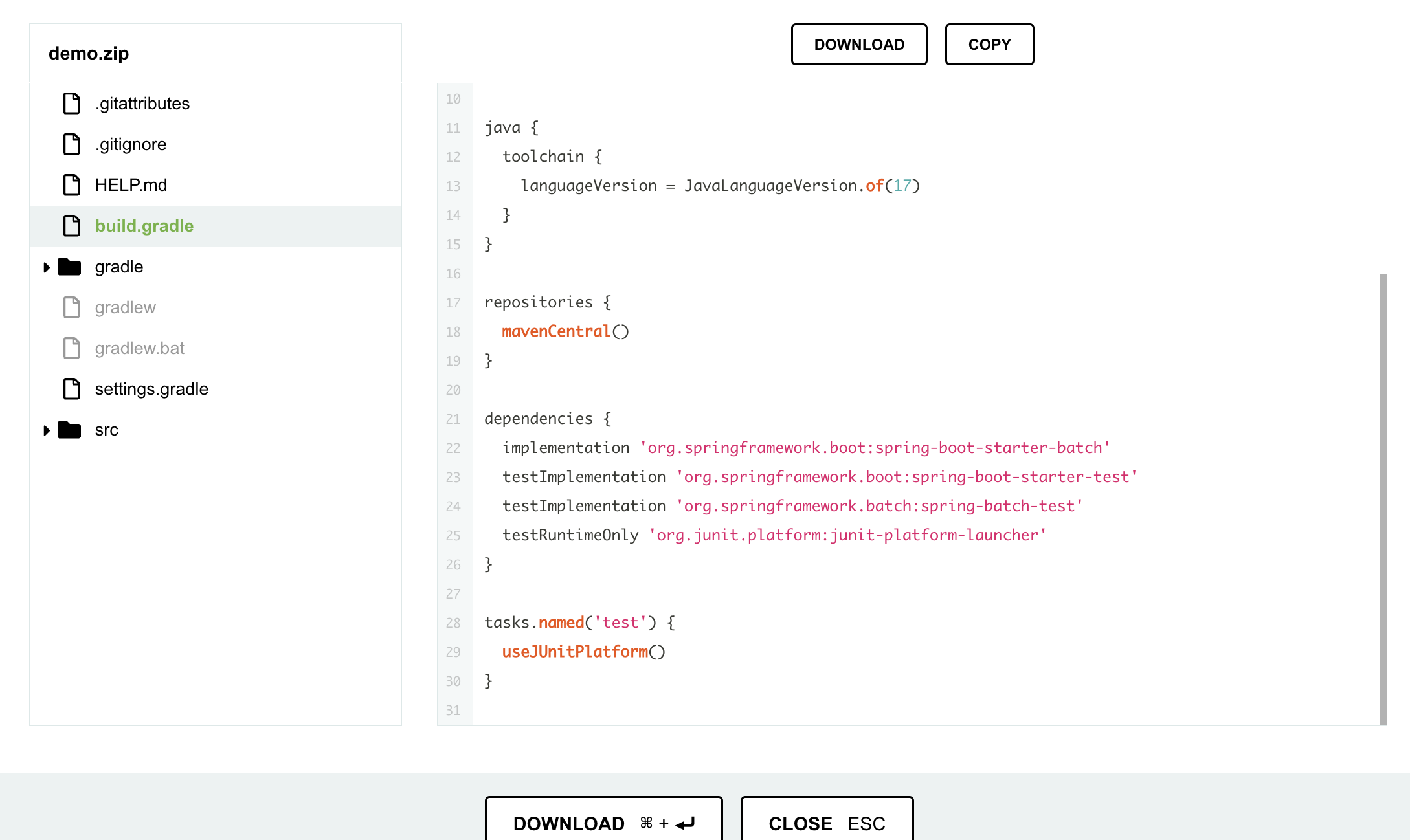Open the .gitignore file entry
This screenshot has height=840, width=1410.
click(131, 144)
